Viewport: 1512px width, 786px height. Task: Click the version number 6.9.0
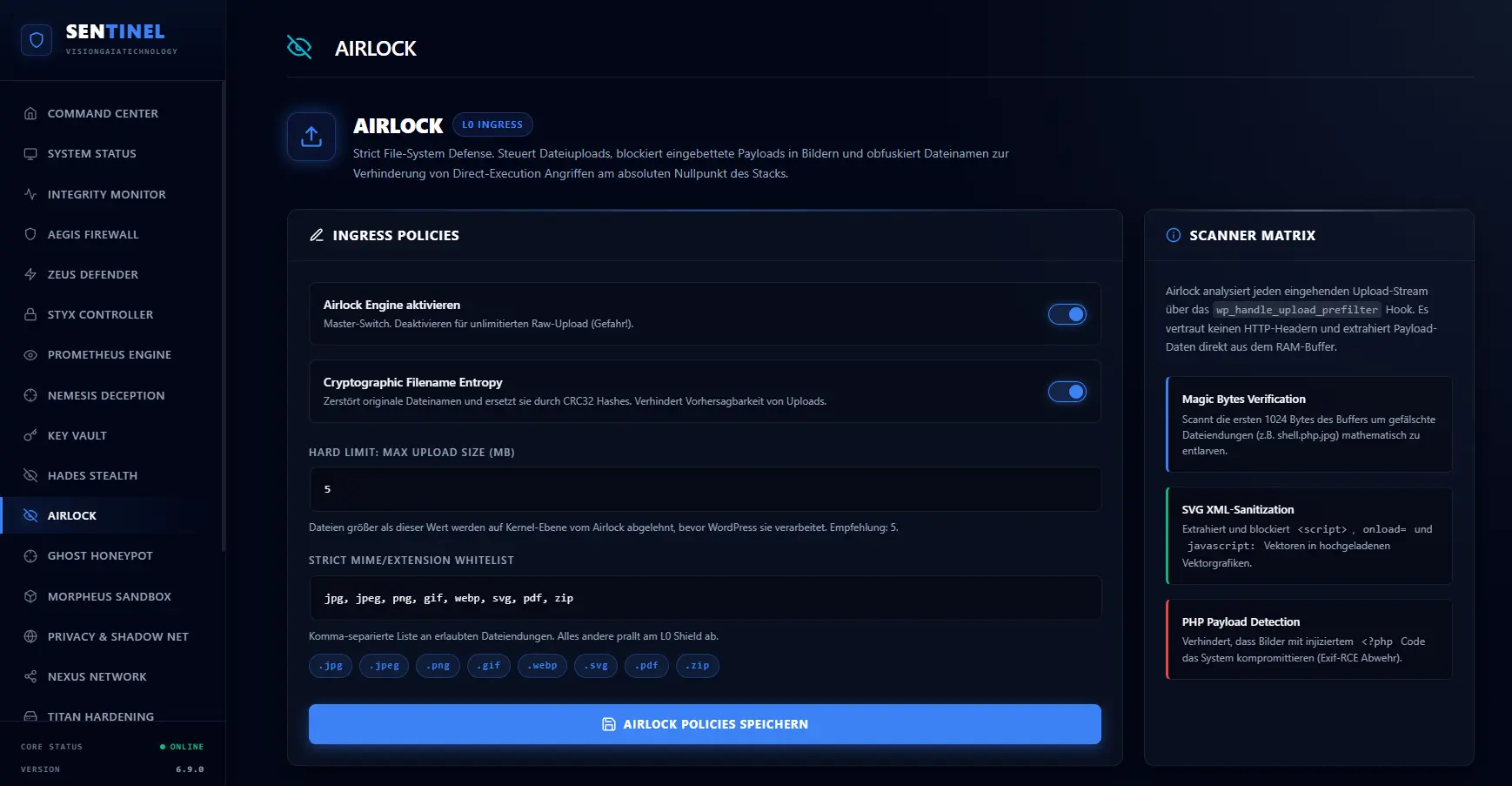(190, 769)
